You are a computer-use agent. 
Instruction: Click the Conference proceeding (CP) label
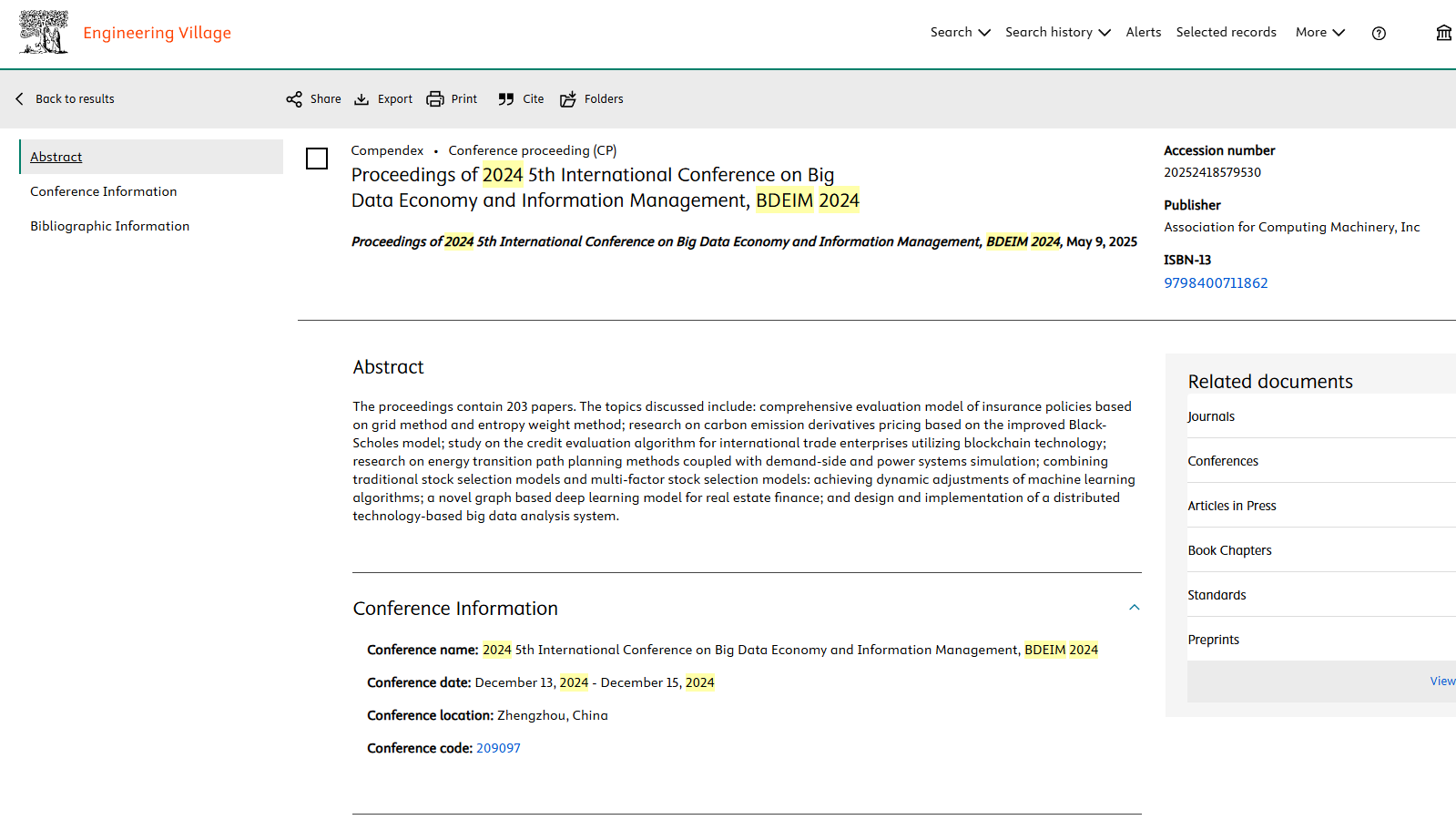(x=532, y=150)
